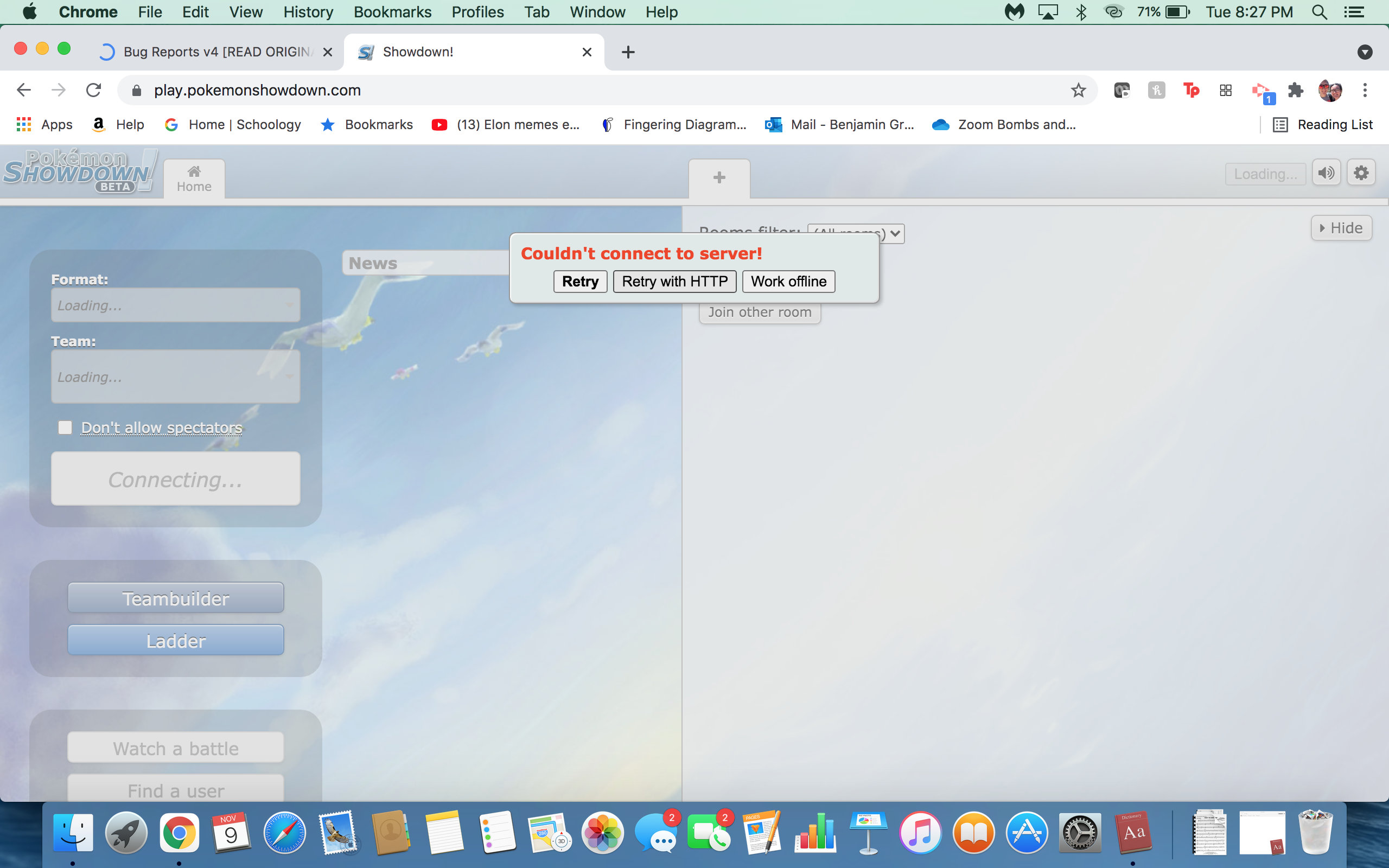Image resolution: width=1389 pixels, height=868 pixels.
Task: Open the Trash in the Dock
Action: tap(1315, 832)
